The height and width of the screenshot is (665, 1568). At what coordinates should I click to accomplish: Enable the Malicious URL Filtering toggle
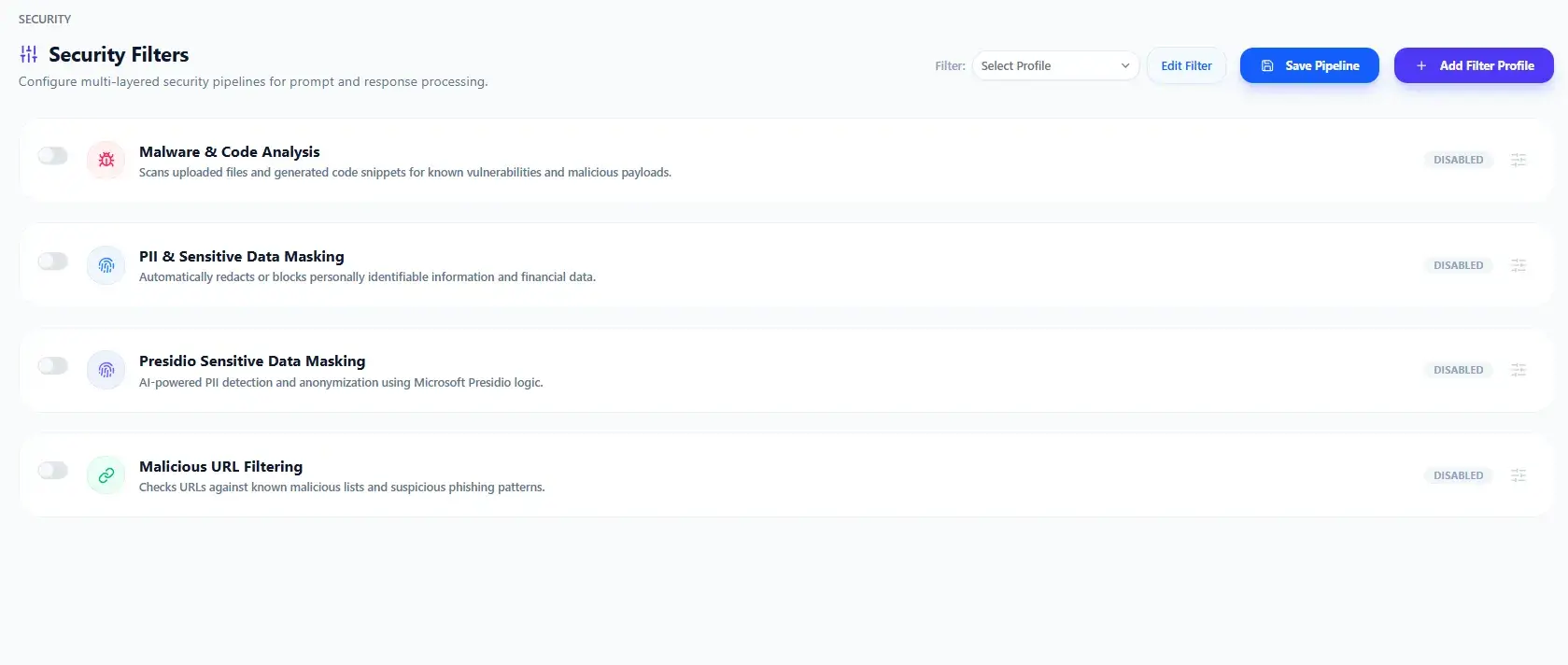point(53,471)
